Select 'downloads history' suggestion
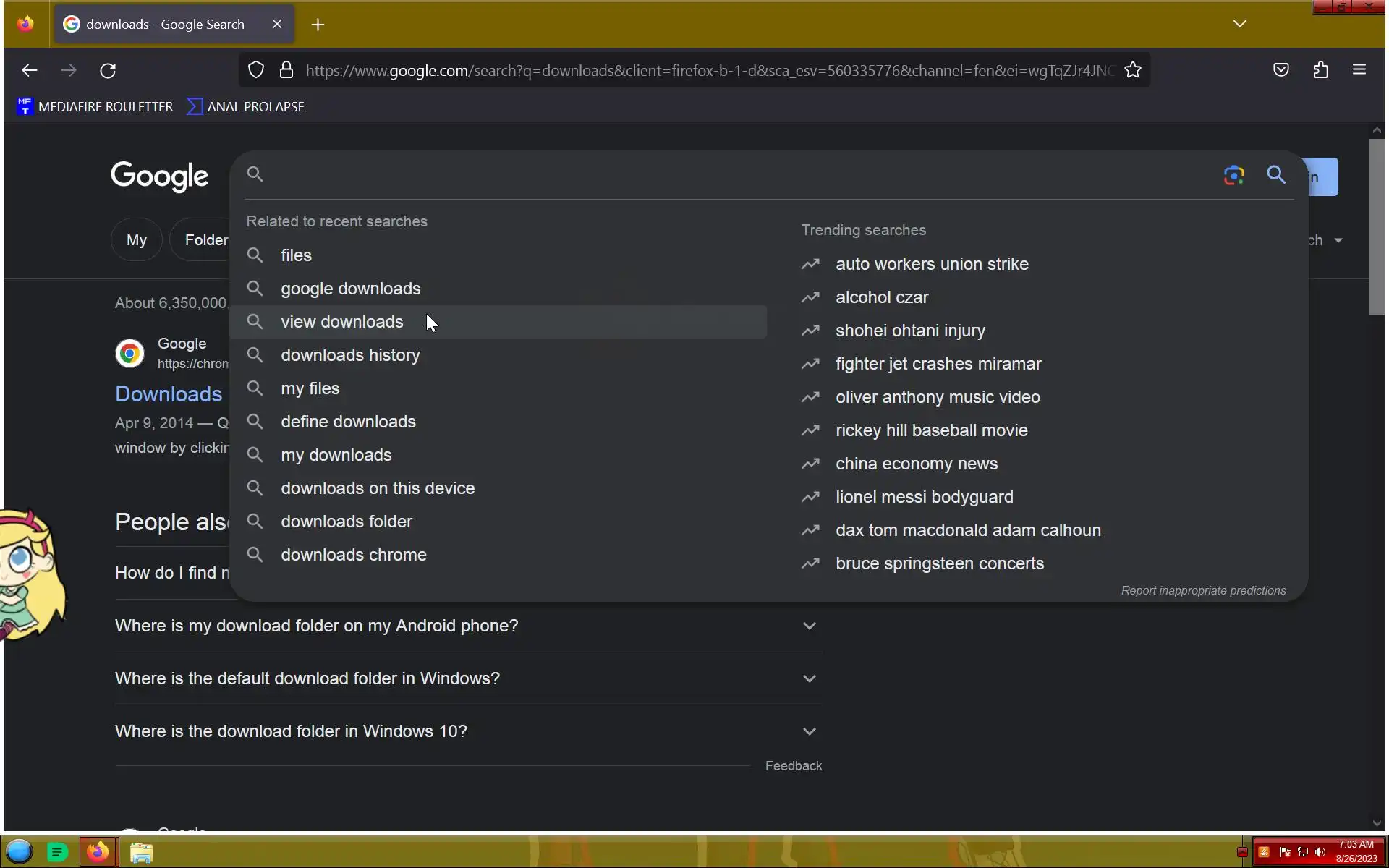Screen dimensions: 1389x868 click(350, 355)
